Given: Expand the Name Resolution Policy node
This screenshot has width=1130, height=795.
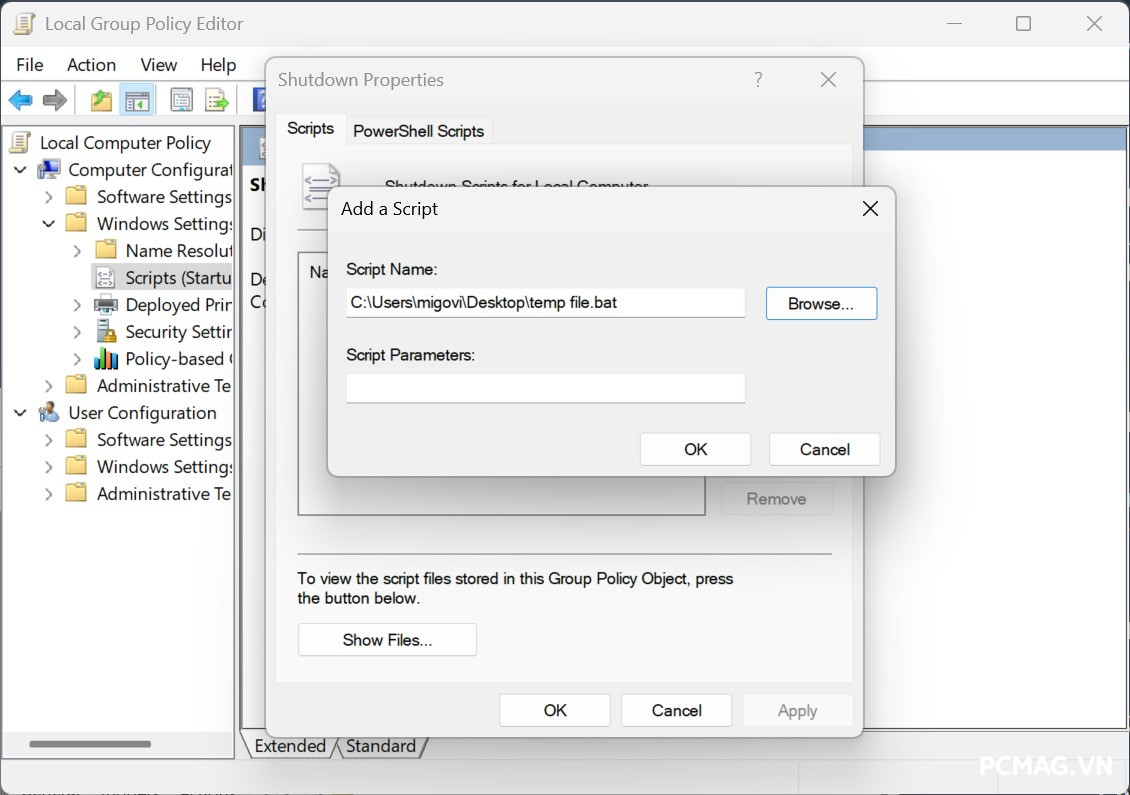Looking at the screenshot, I should tap(77, 251).
